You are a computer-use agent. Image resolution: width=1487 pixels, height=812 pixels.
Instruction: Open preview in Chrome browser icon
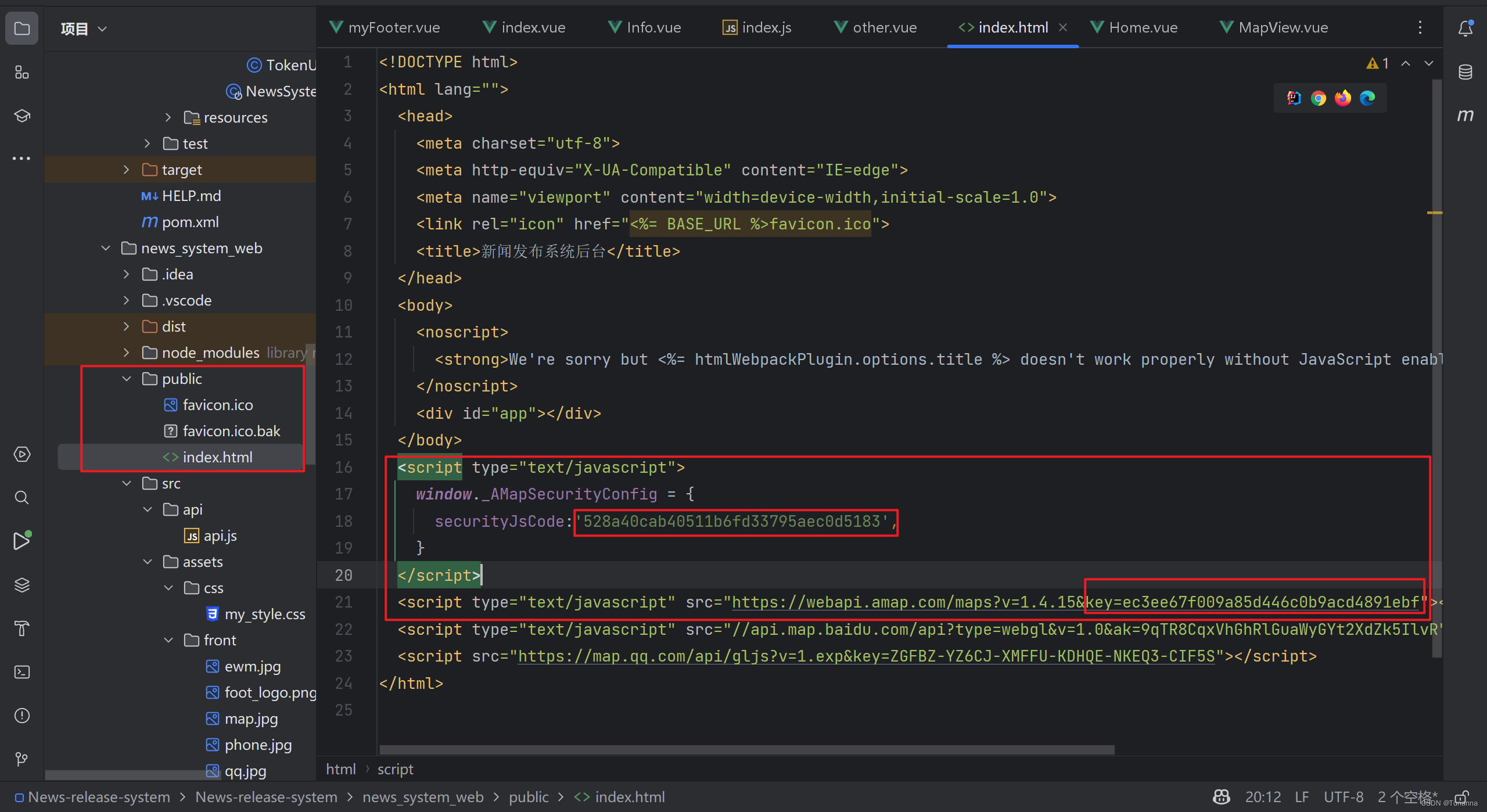tap(1318, 98)
